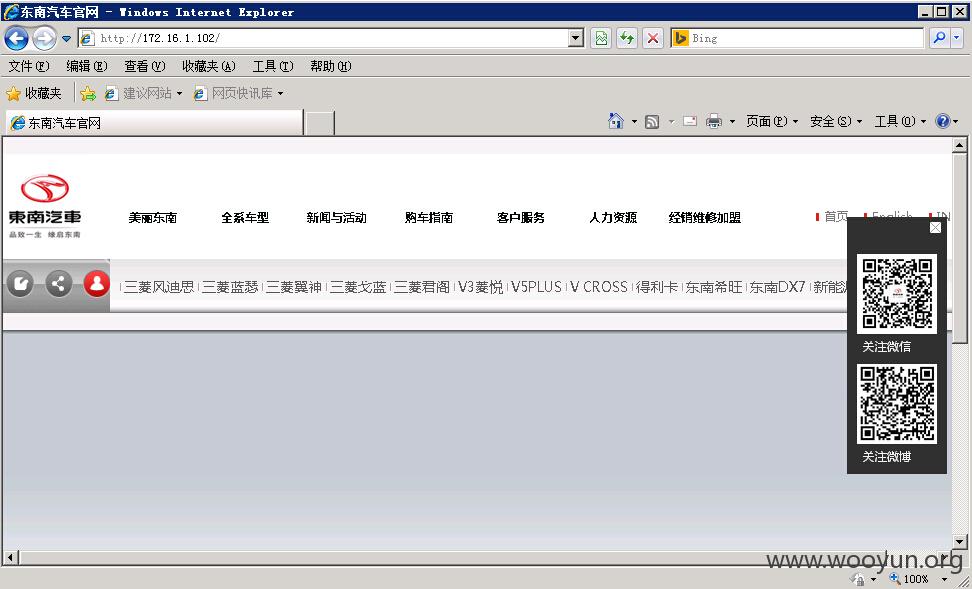Close the QR code popup panel
The width and height of the screenshot is (972, 589).
tap(935, 228)
